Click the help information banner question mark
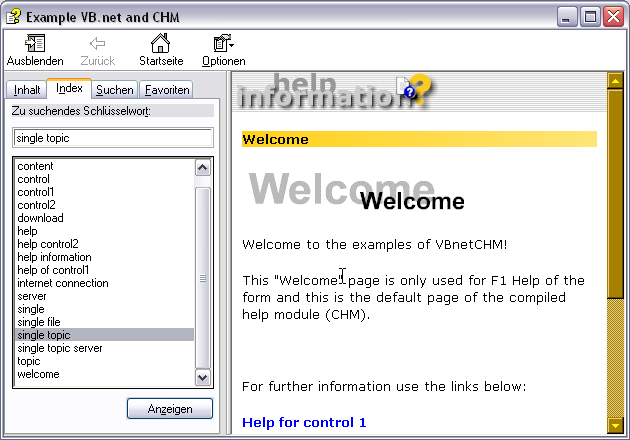The image size is (630, 440). [418, 90]
